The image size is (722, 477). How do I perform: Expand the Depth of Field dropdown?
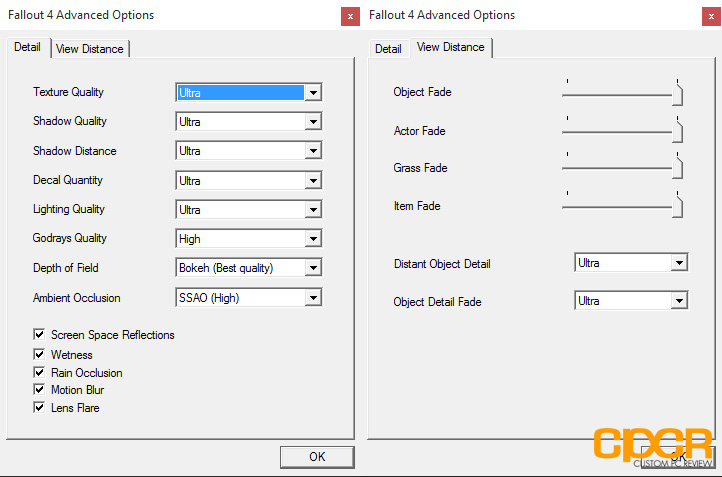[249, 268]
